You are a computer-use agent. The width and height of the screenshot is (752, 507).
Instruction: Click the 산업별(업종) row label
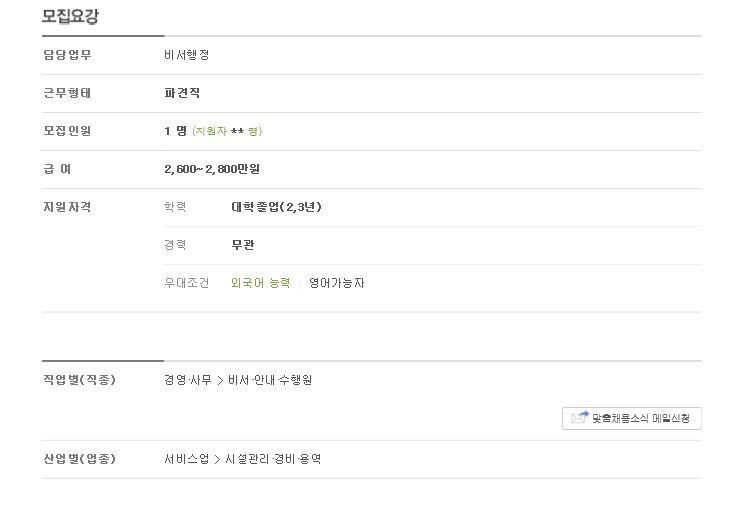(x=79, y=459)
